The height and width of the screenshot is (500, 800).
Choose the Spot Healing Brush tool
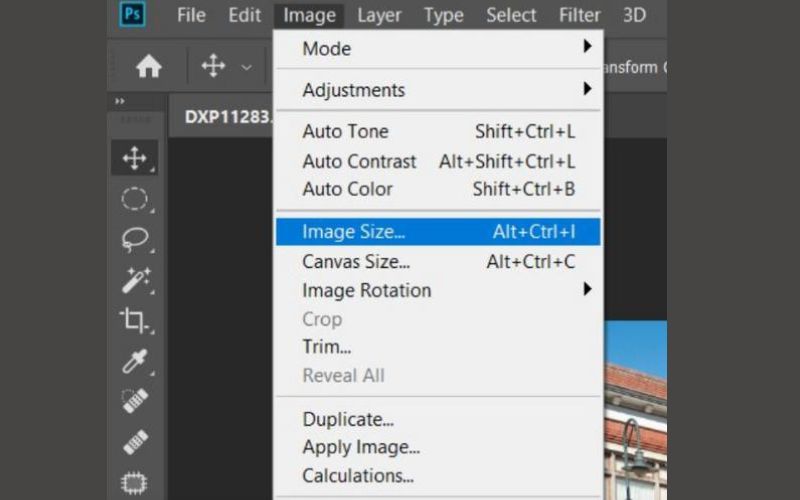click(x=135, y=401)
